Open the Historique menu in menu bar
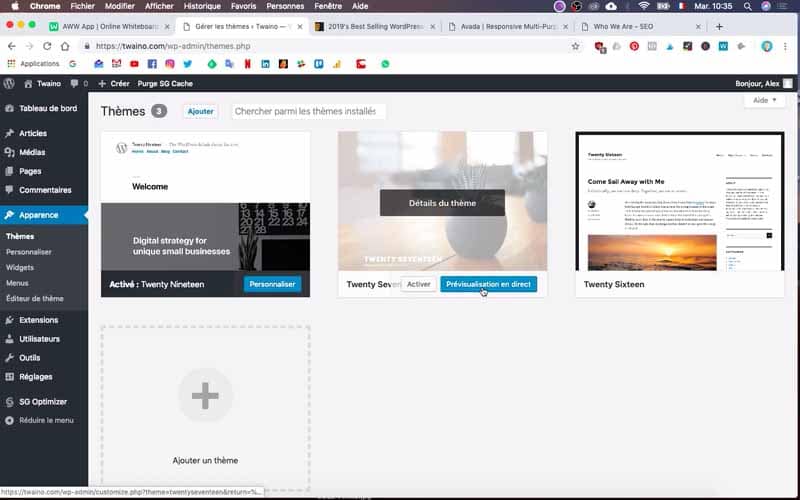 pyautogui.click(x=202, y=6)
